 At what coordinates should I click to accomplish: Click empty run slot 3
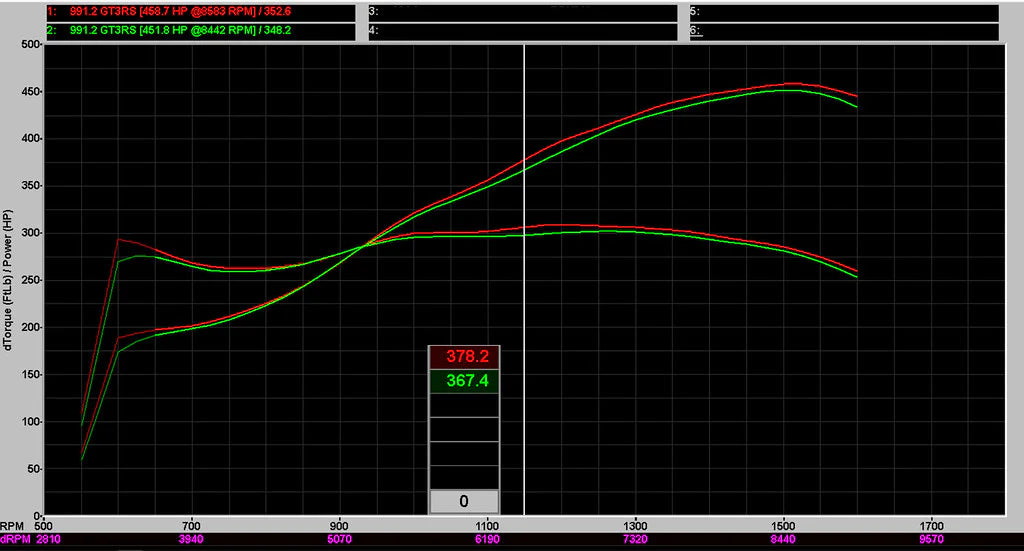tap(522, 13)
